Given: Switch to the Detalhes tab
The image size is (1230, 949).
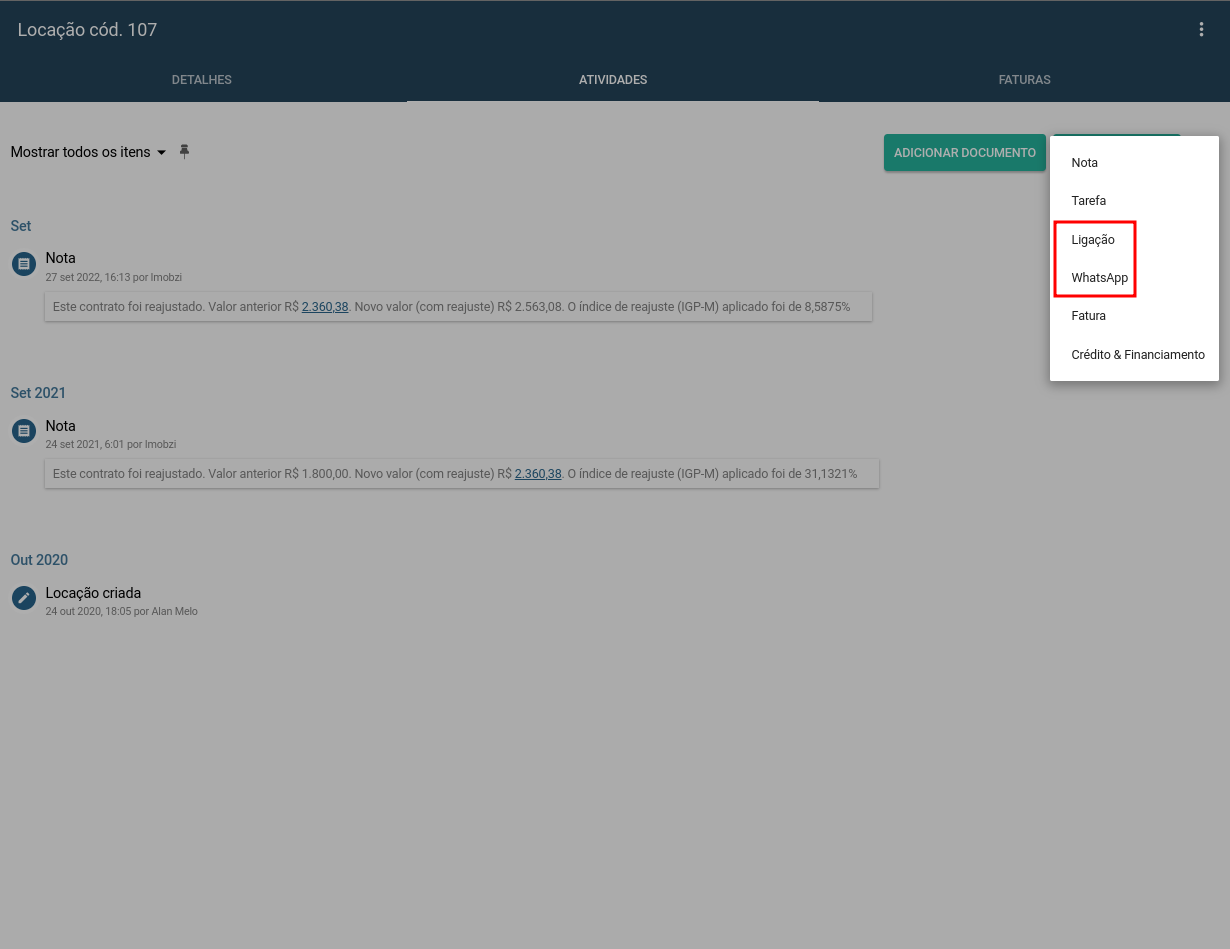Looking at the screenshot, I should click(x=202, y=80).
